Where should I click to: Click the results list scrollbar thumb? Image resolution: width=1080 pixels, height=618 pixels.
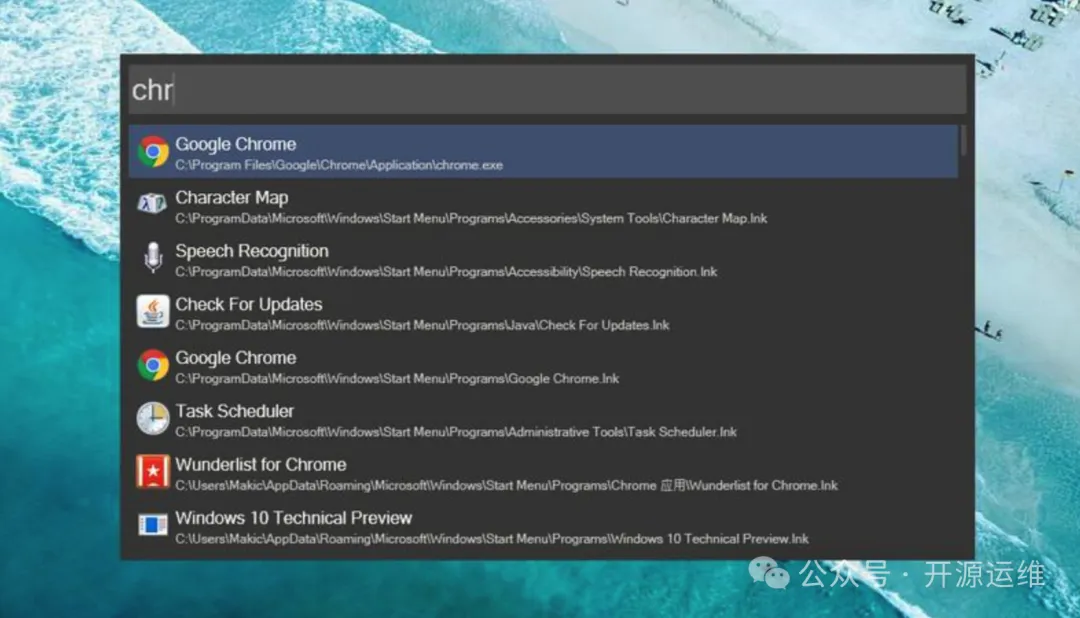963,140
